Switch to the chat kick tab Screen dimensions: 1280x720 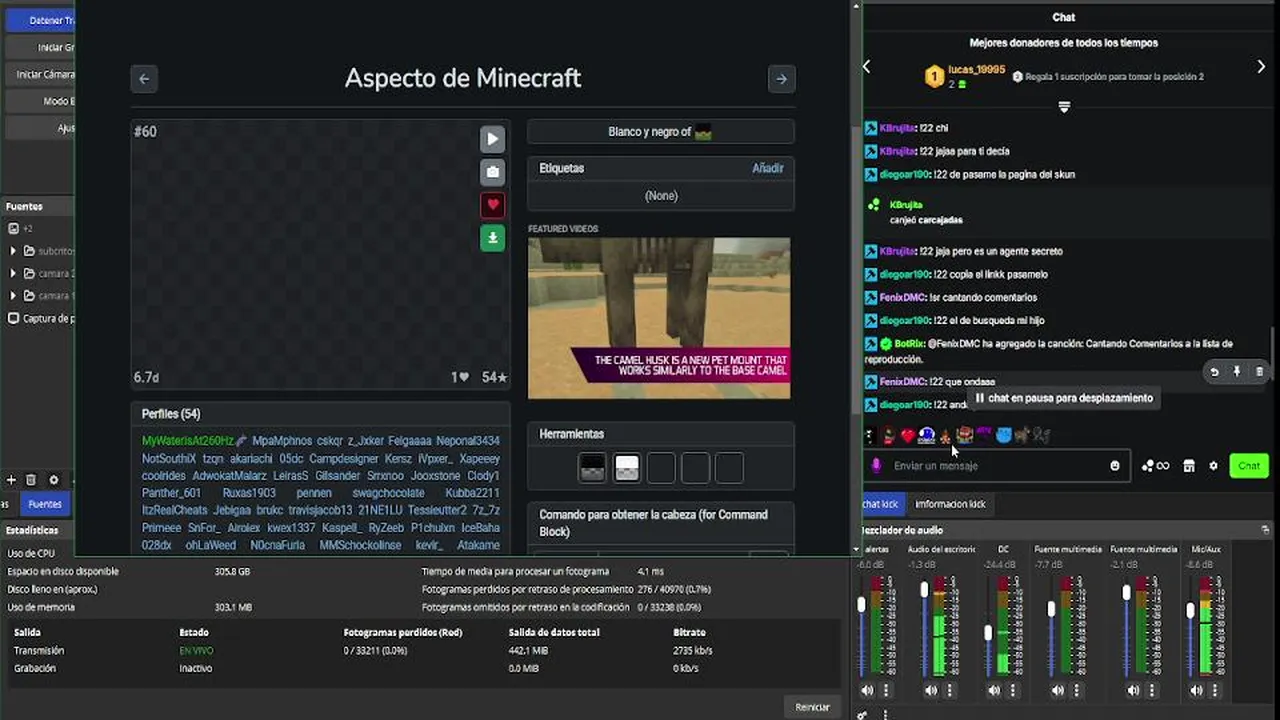[881, 504]
